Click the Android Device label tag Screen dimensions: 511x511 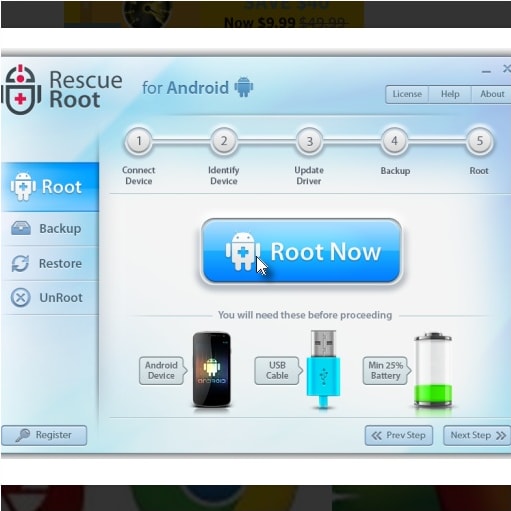(162, 371)
